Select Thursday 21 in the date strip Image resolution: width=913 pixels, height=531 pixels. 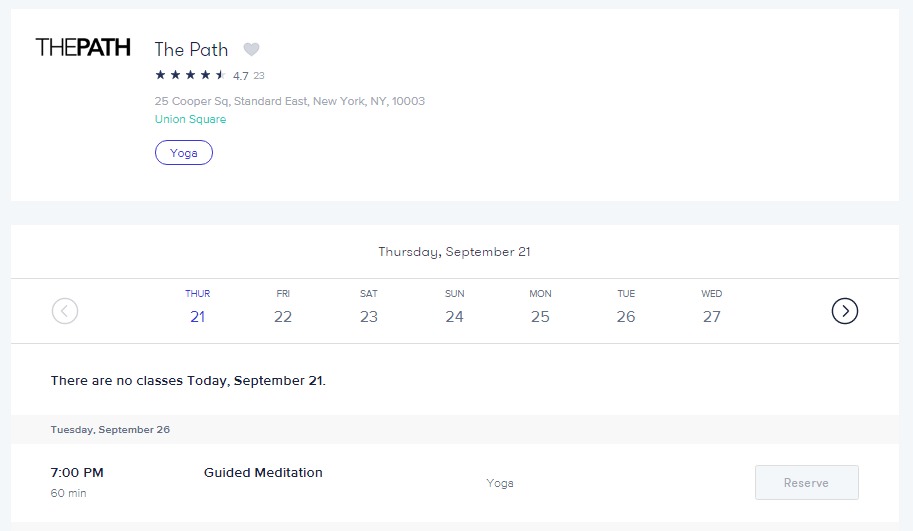(x=197, y=307)
